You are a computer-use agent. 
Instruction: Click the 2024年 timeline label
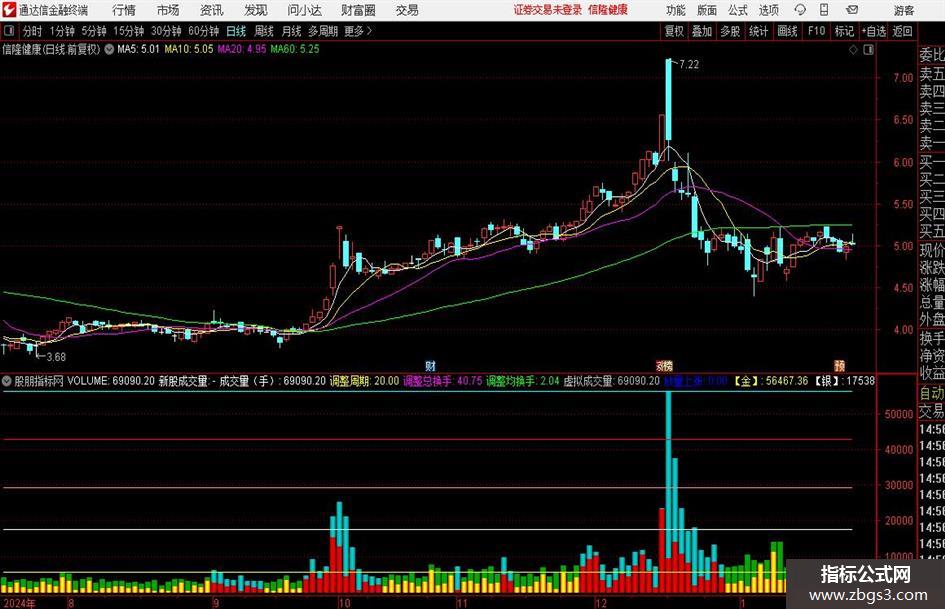point(19,603)
